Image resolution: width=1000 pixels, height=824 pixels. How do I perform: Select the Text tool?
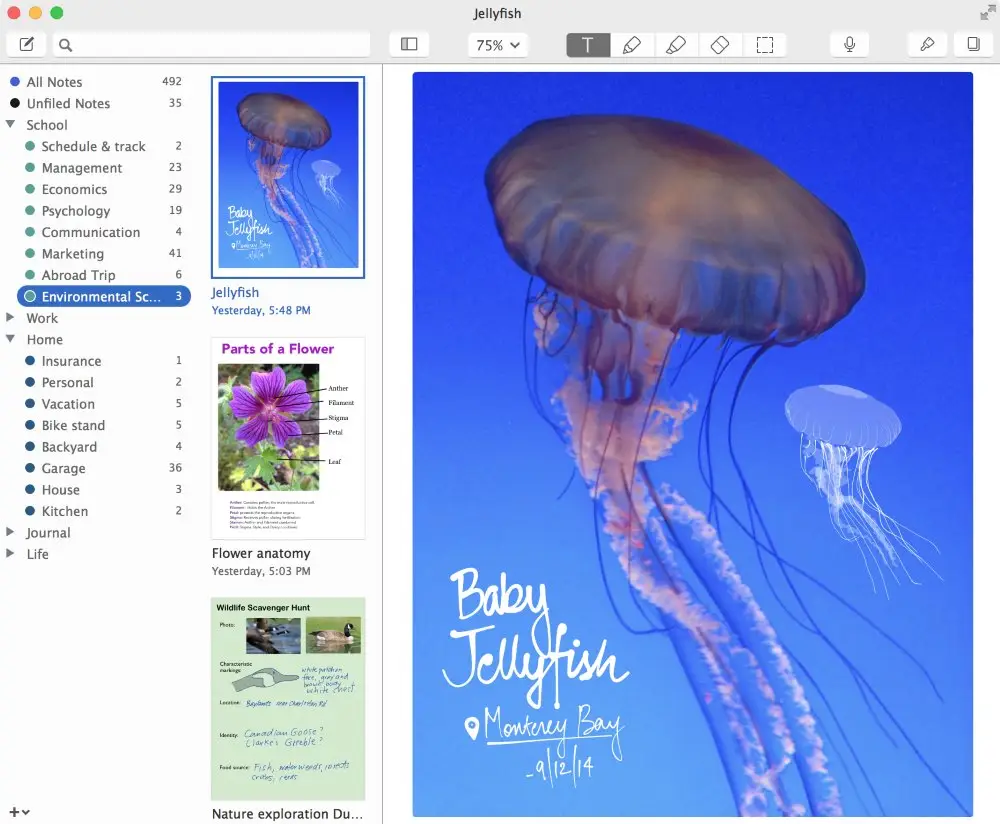point(588,45)
